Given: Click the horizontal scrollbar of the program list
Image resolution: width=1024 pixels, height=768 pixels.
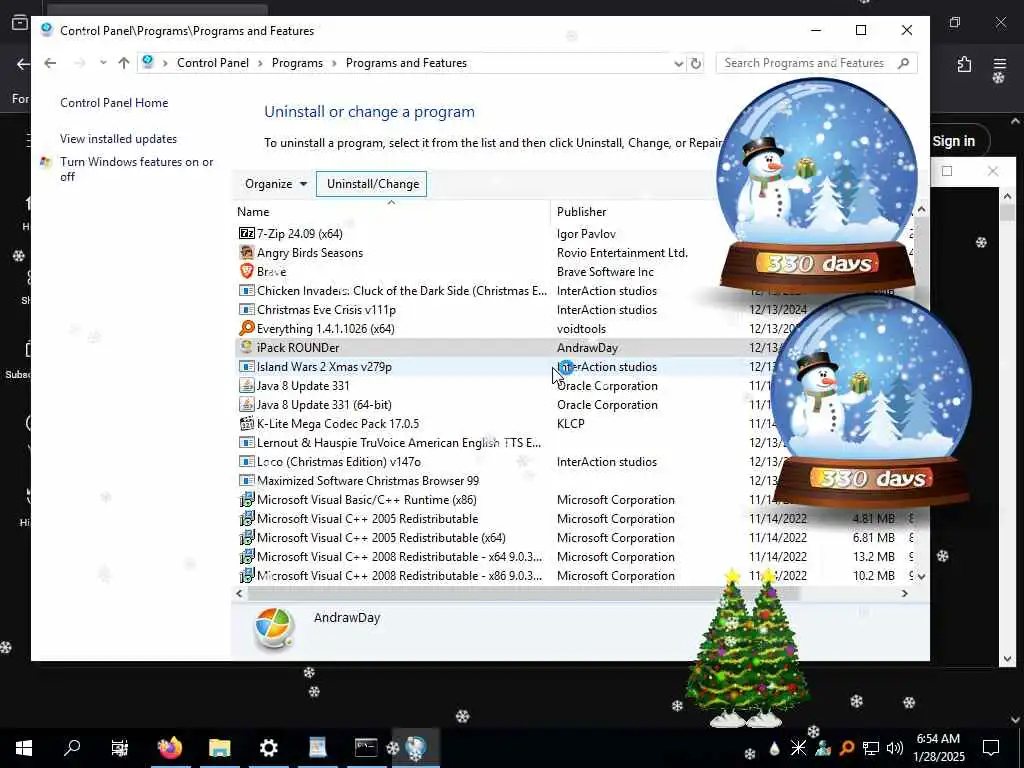Looking at the screenshot, I should (523, 594).
